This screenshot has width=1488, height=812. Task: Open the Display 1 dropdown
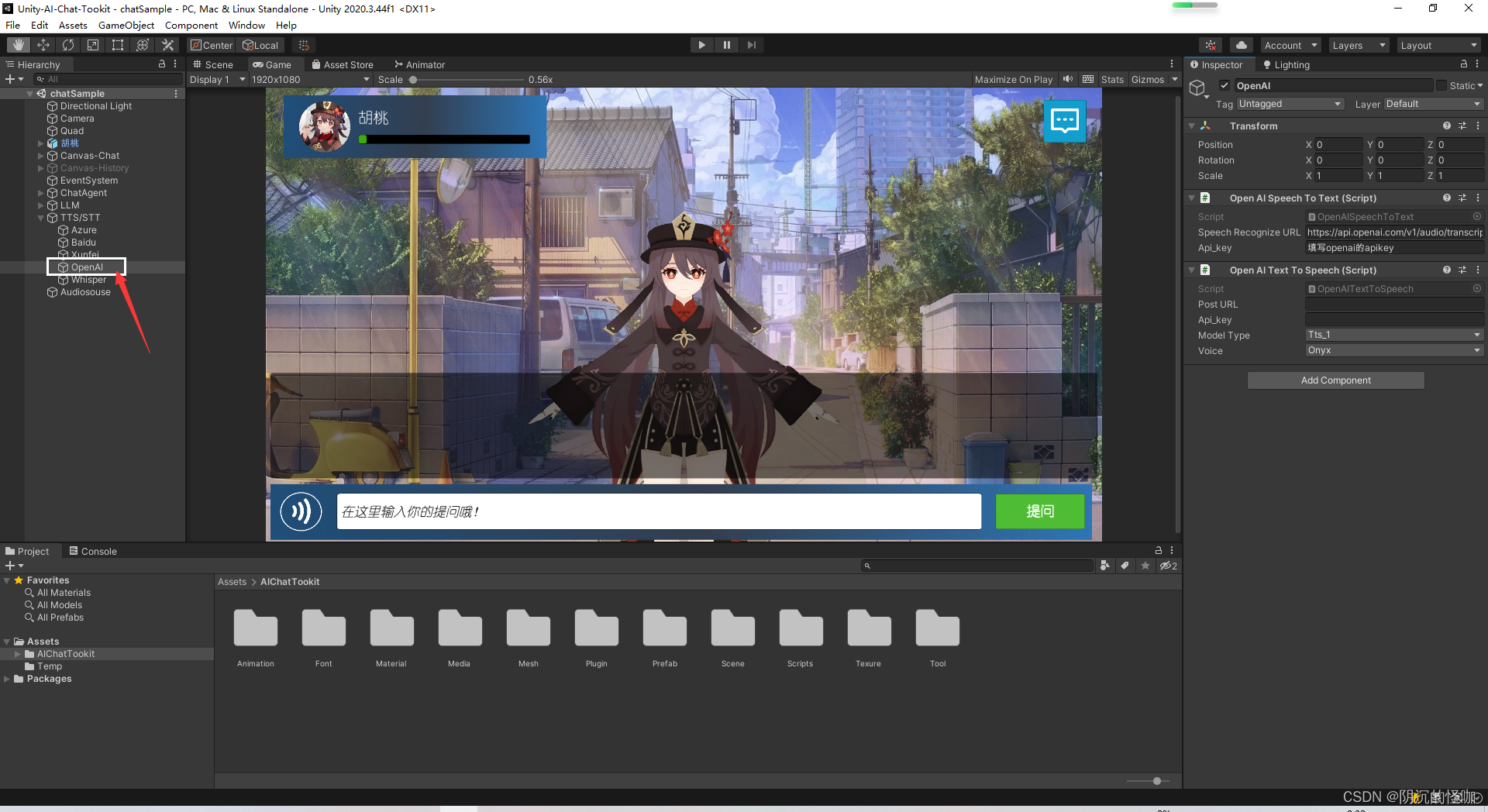[217, 79]
